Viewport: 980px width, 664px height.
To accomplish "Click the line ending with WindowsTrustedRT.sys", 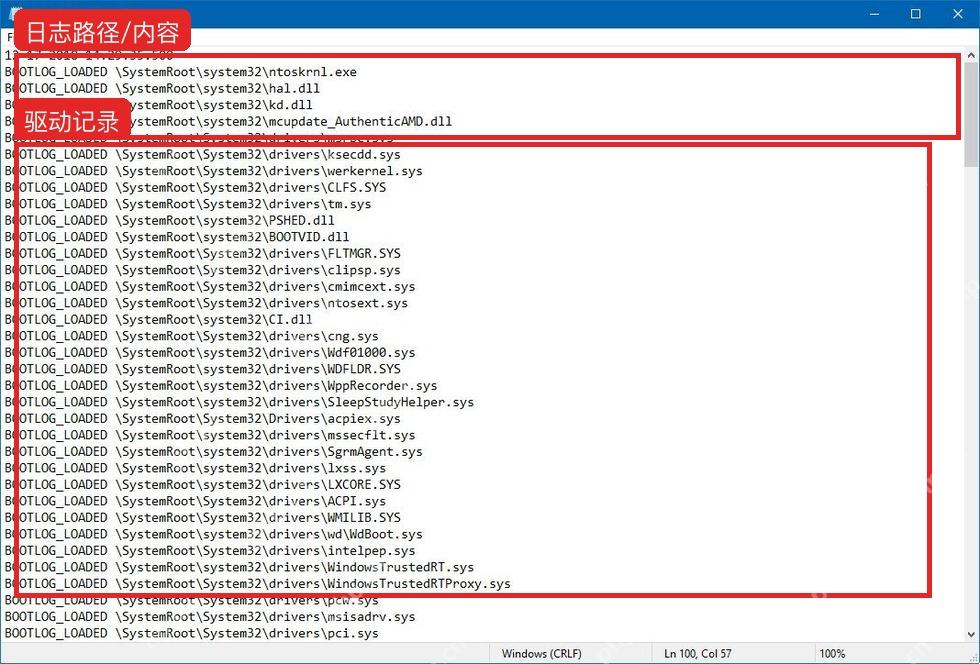I will 239,567.
